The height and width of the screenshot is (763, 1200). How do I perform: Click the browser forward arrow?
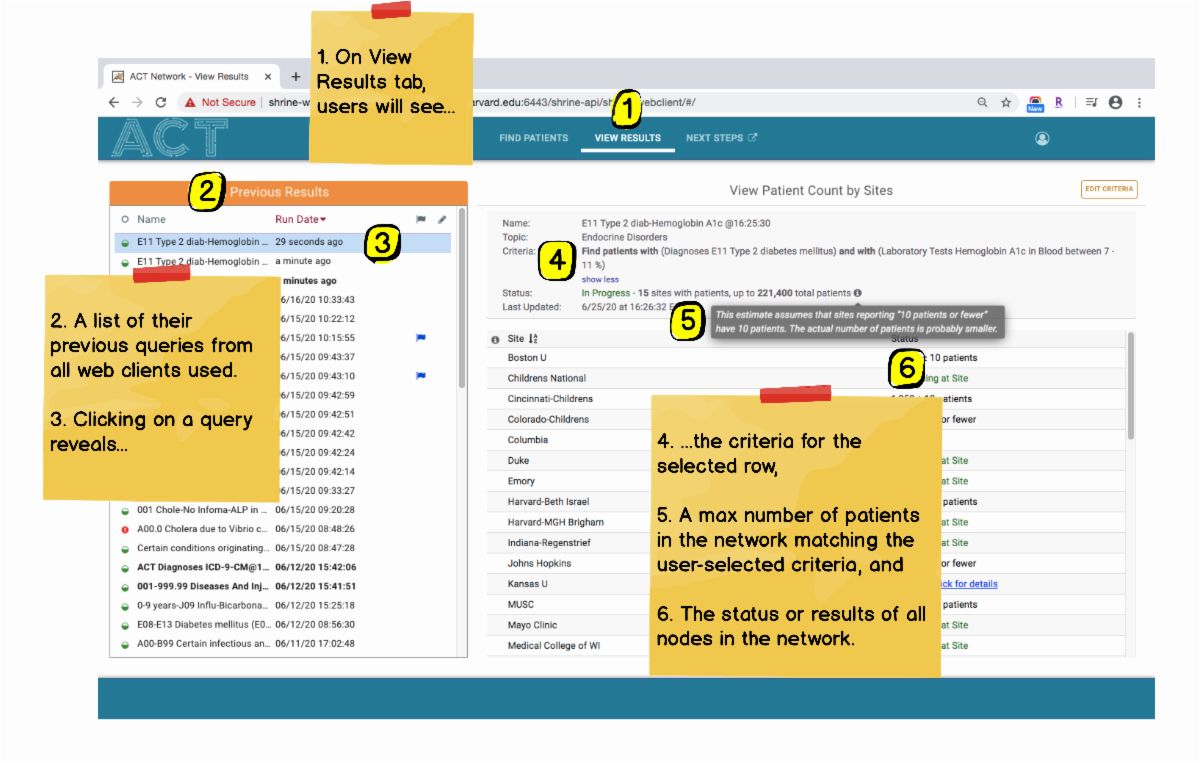137,102
